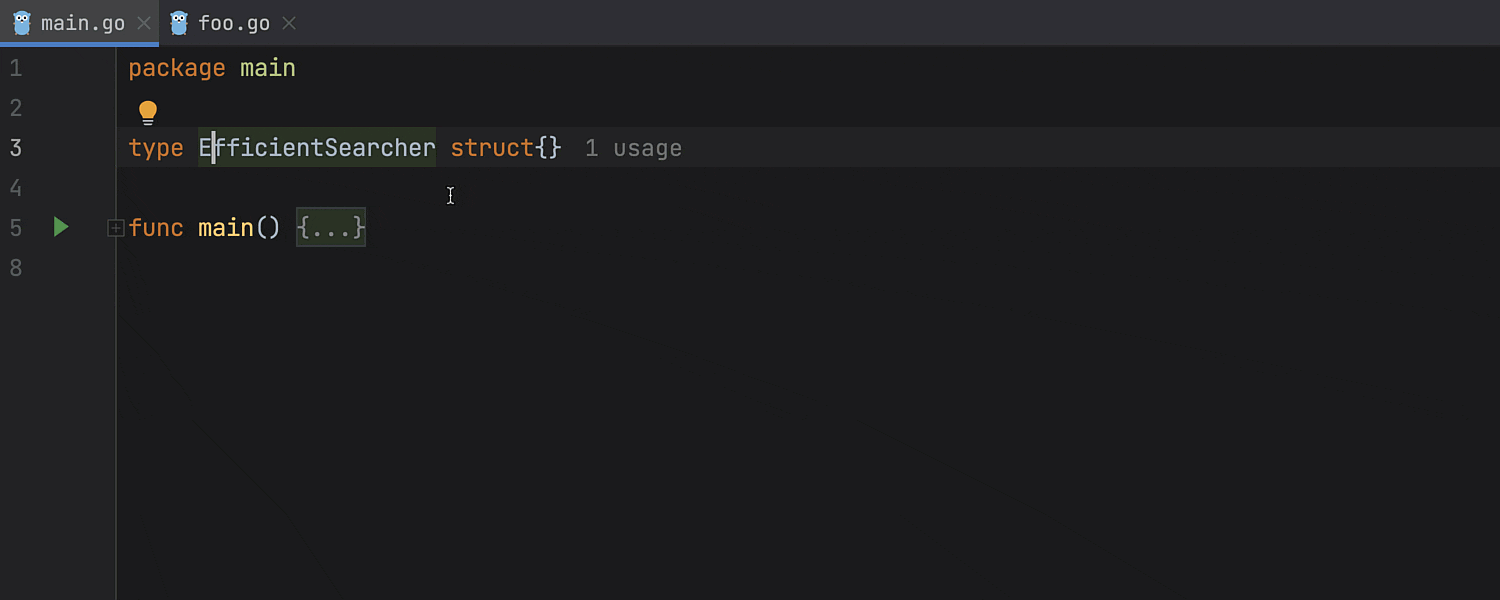This screenshot has width=1500, height=600.
Task: Click the func keyword
Action: [x=156, y=228]
